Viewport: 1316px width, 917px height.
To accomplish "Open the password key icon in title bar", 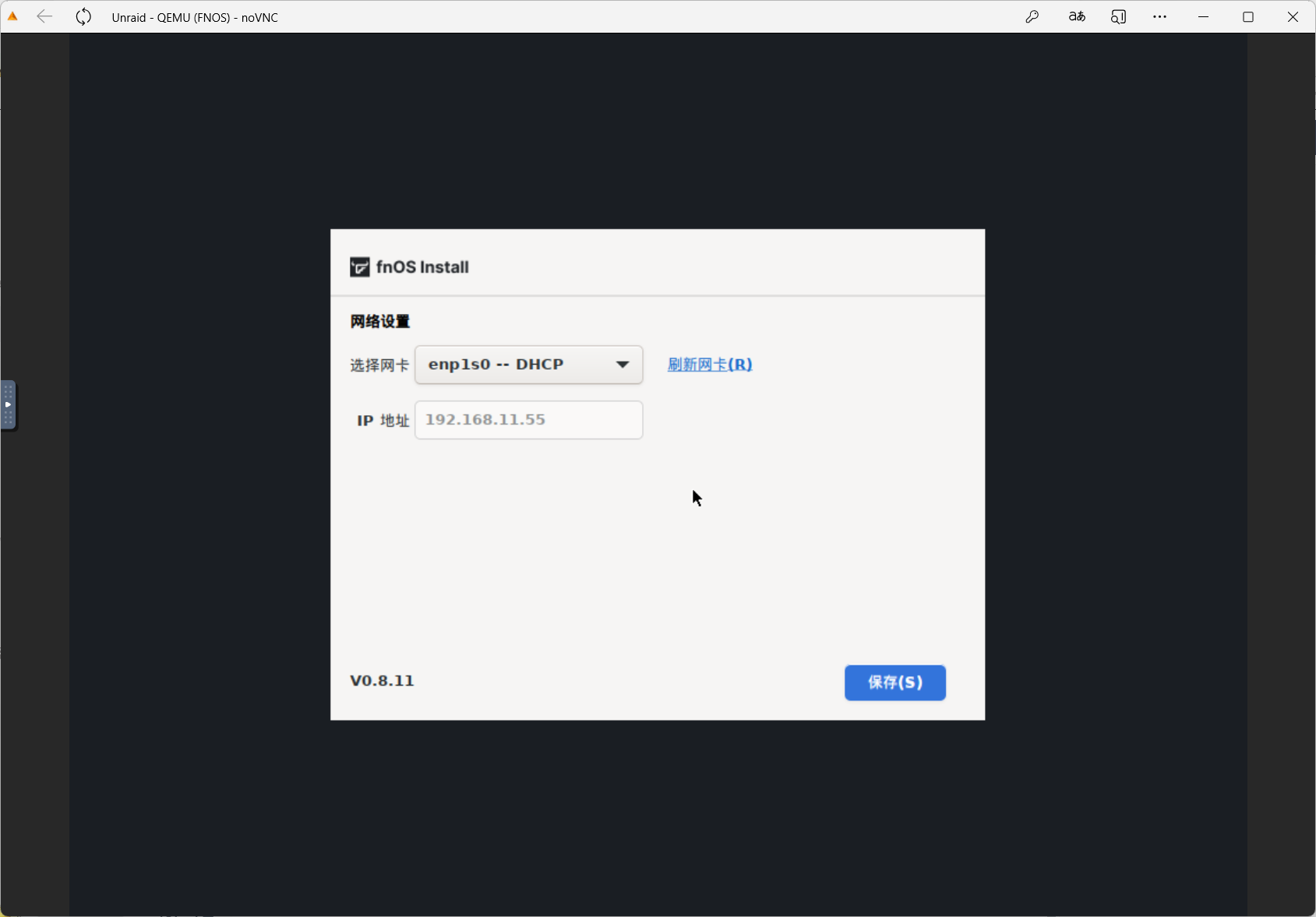I will pyautogui.click(x=1032, y=16).
